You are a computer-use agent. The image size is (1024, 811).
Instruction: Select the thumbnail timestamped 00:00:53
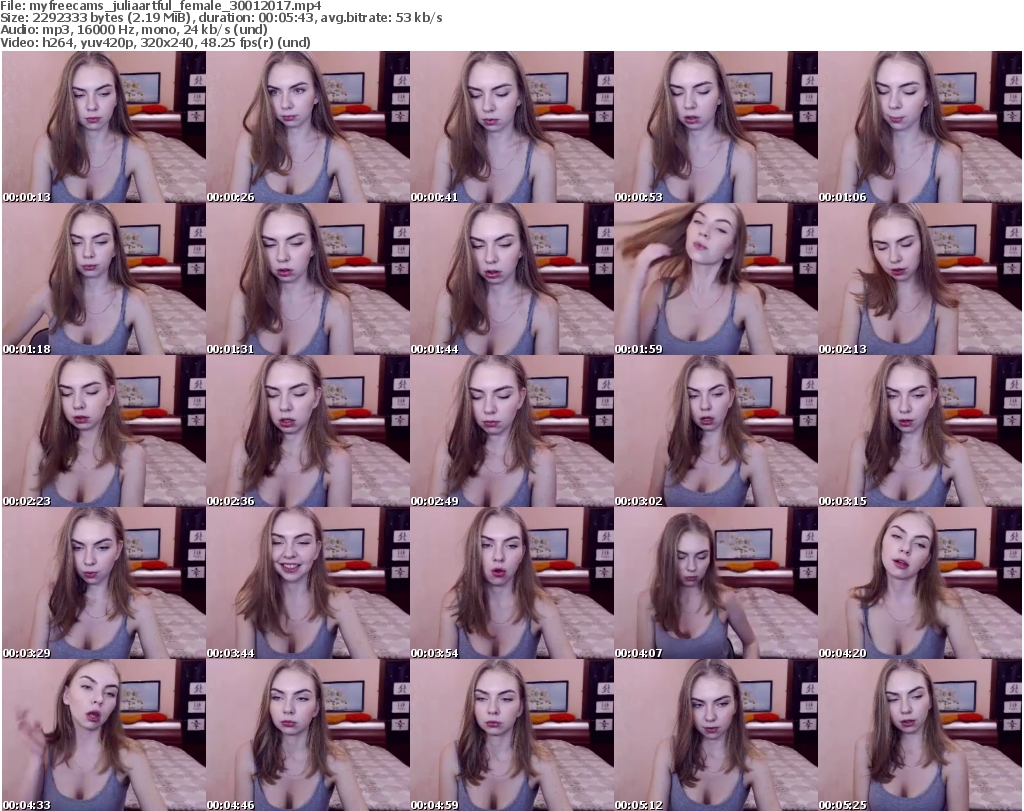click(x=716, y=127)
